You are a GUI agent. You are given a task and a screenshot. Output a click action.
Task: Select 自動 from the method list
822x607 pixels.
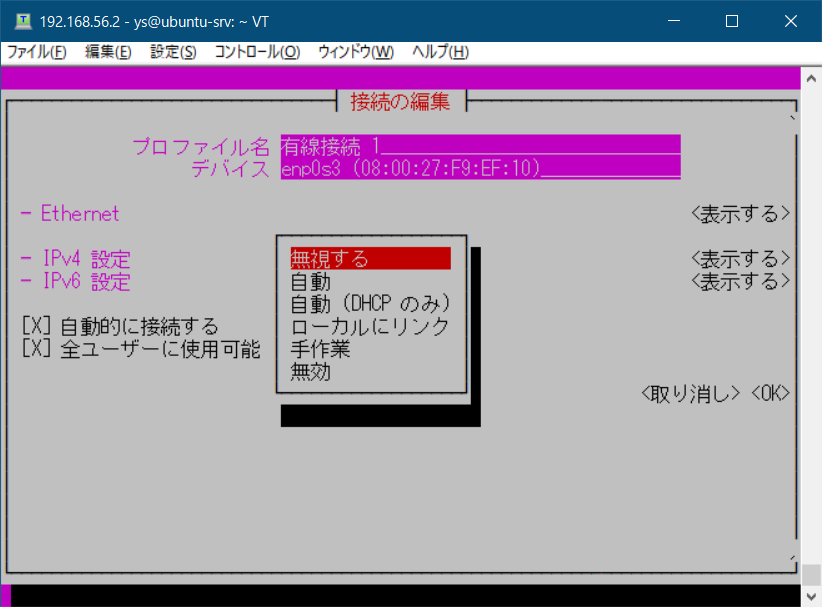coord(310,281)
